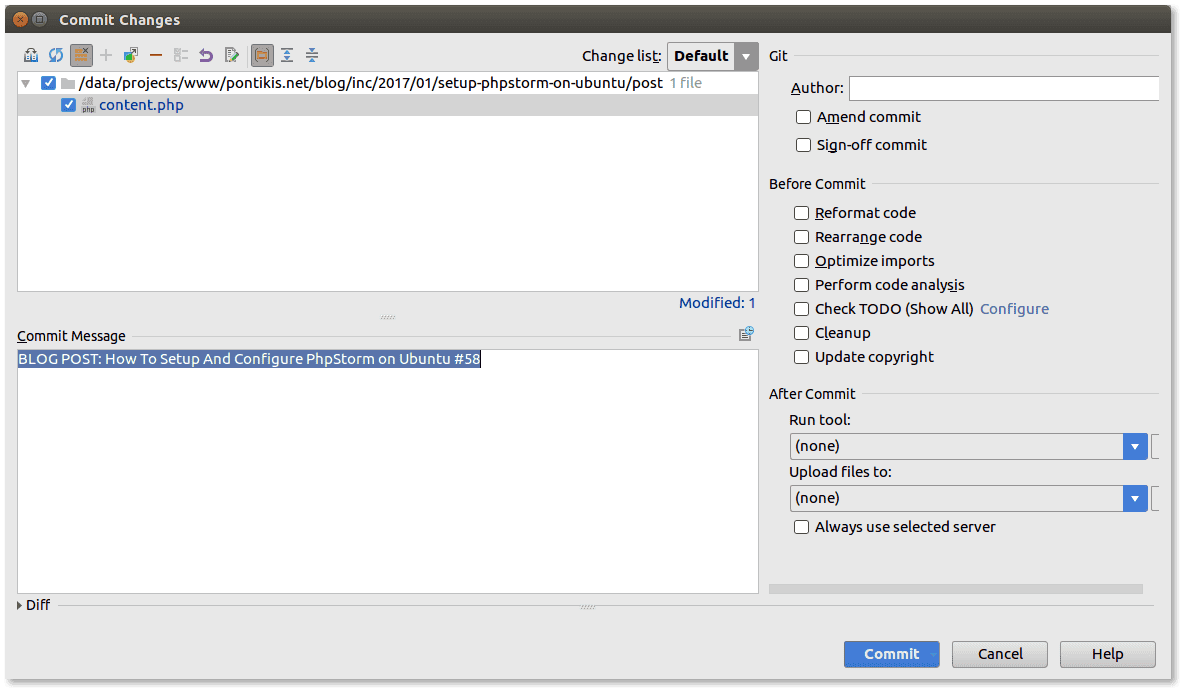Enable Optimize imports checkbox
Screen dimensions: 1180x688
click(801, 261)
